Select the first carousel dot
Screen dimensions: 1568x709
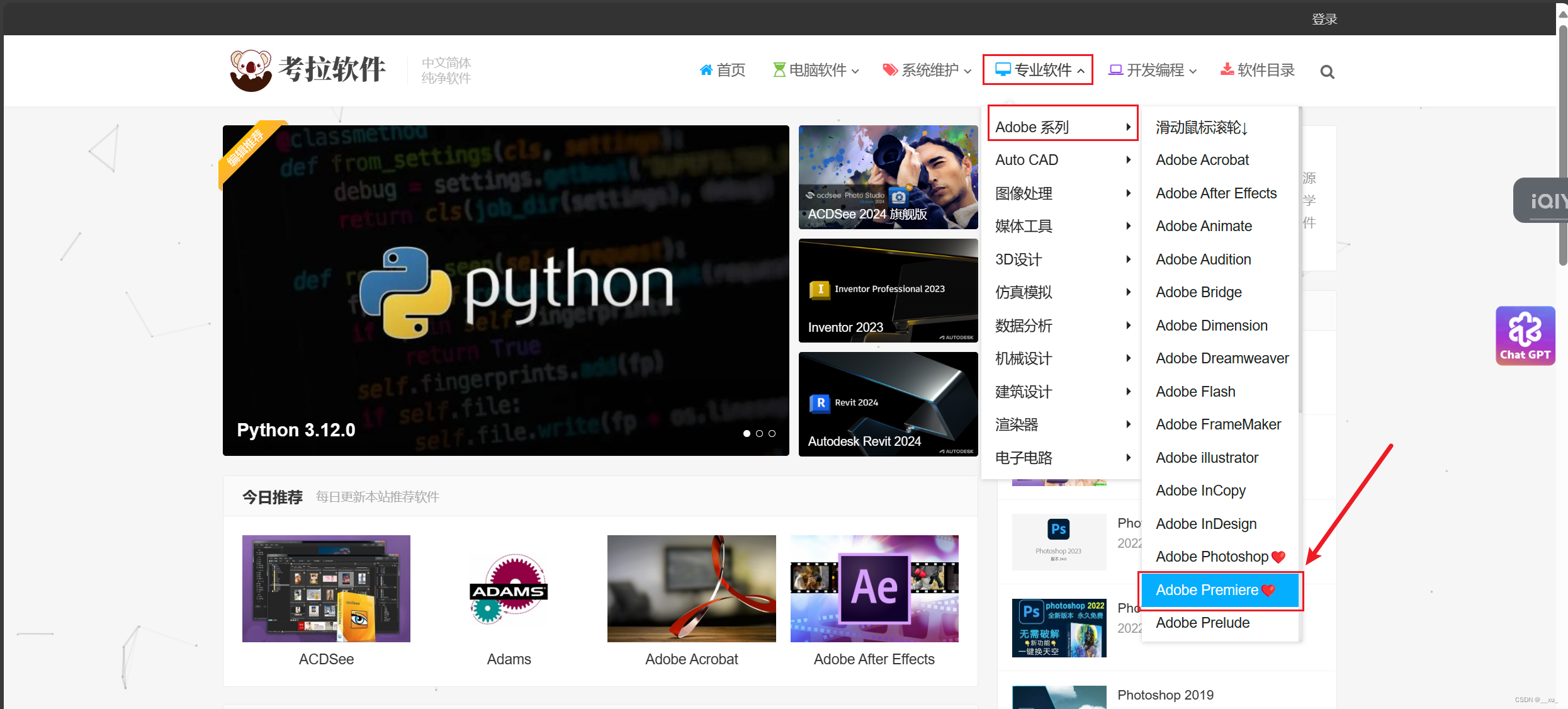pos(747,433)
